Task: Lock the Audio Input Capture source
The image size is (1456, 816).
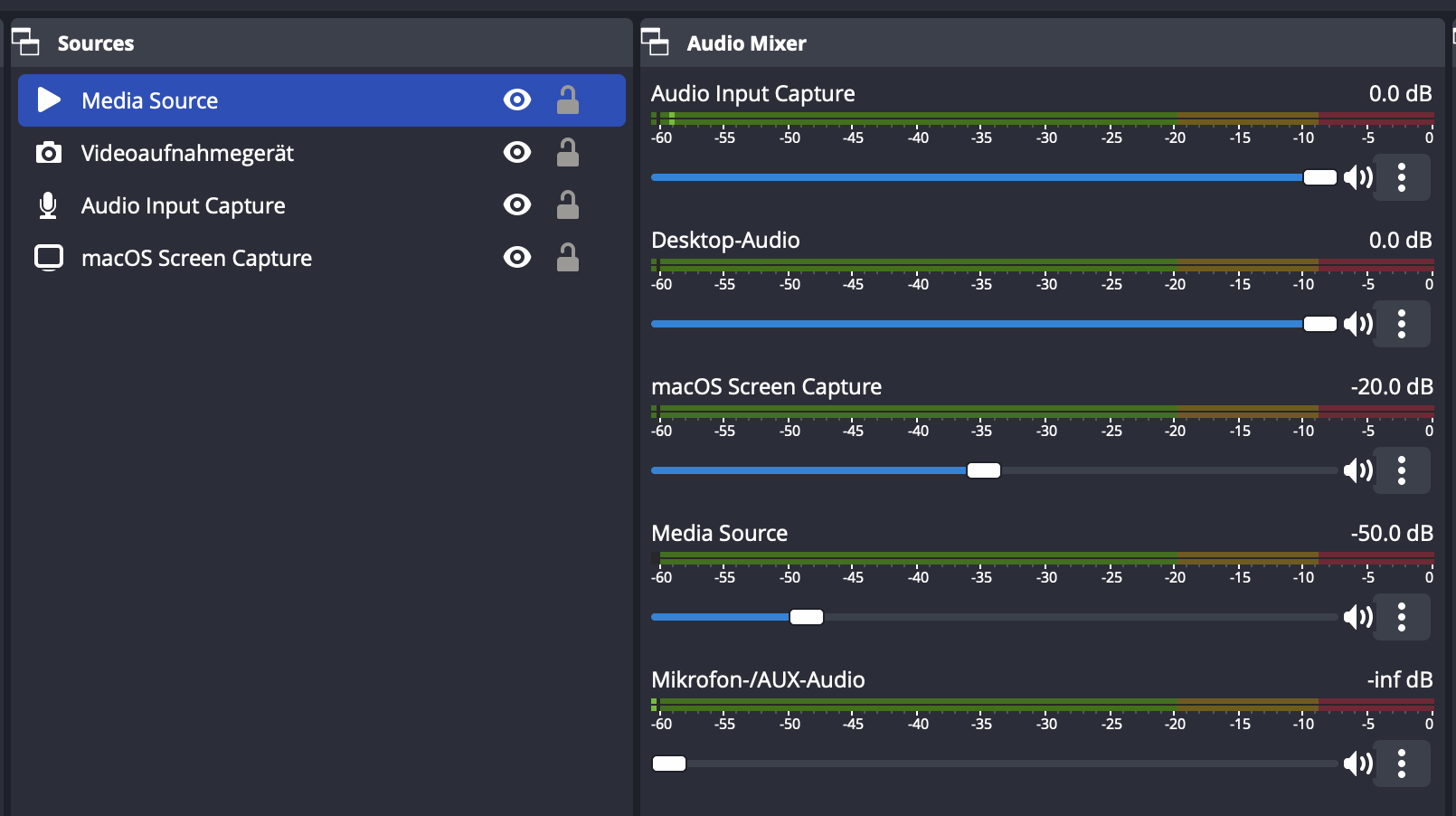Action: coord(568,204)
